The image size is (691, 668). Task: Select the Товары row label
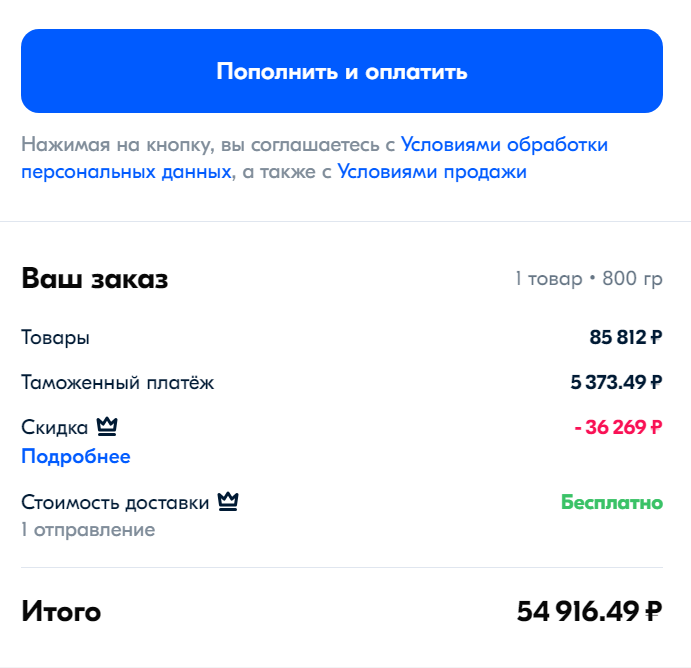coord(56,338)
